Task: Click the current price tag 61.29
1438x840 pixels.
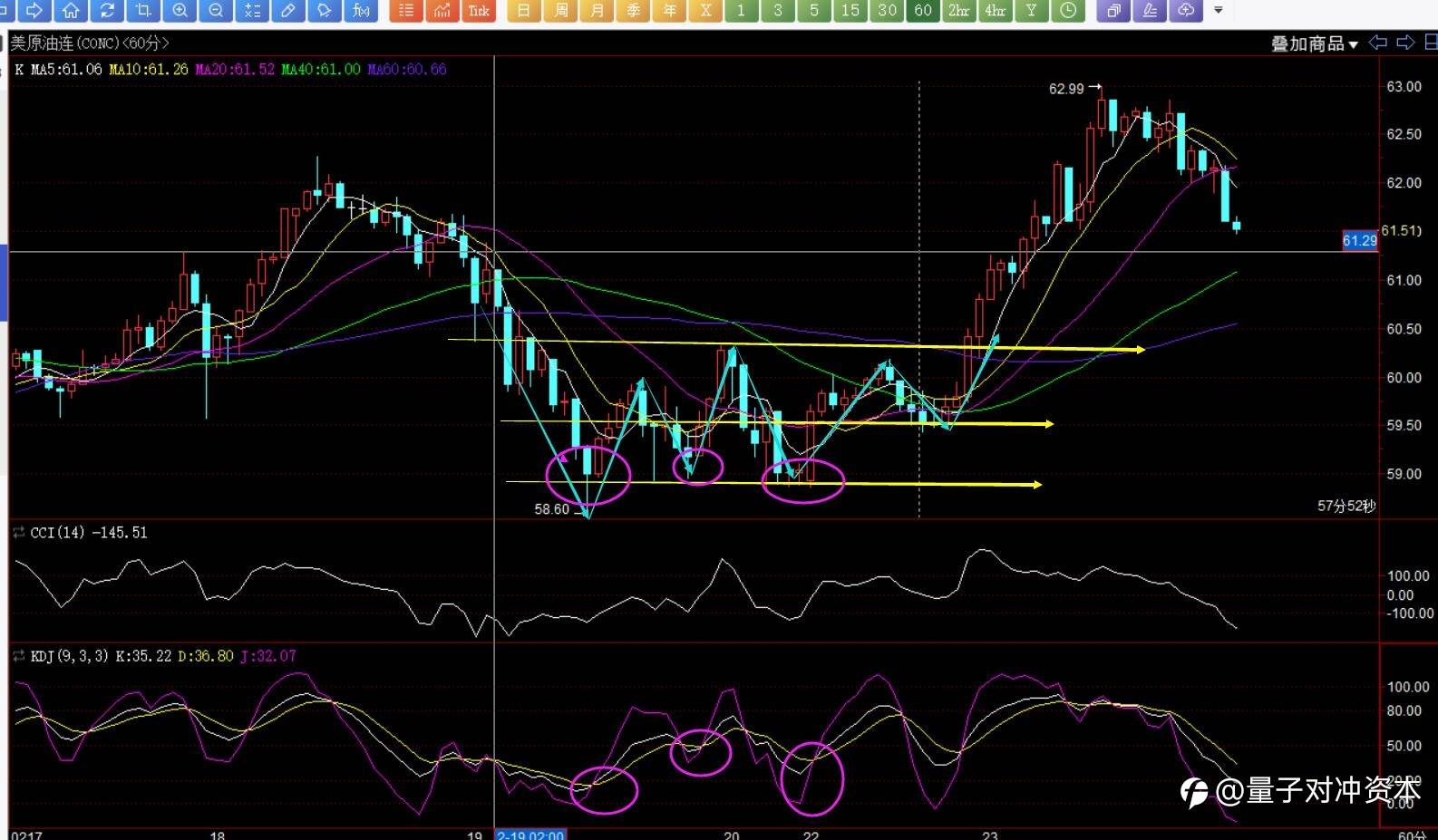Action: [x=1360, y=240]
